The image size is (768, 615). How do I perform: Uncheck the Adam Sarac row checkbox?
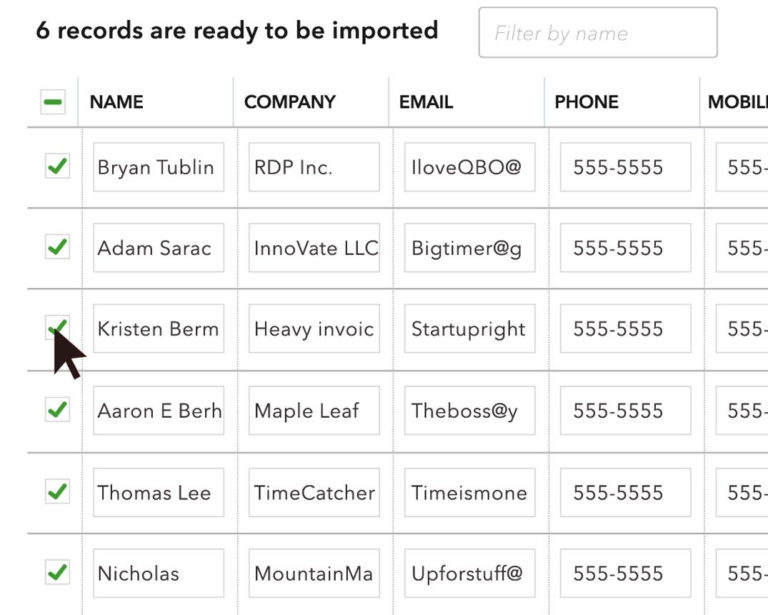click(57, 247)
